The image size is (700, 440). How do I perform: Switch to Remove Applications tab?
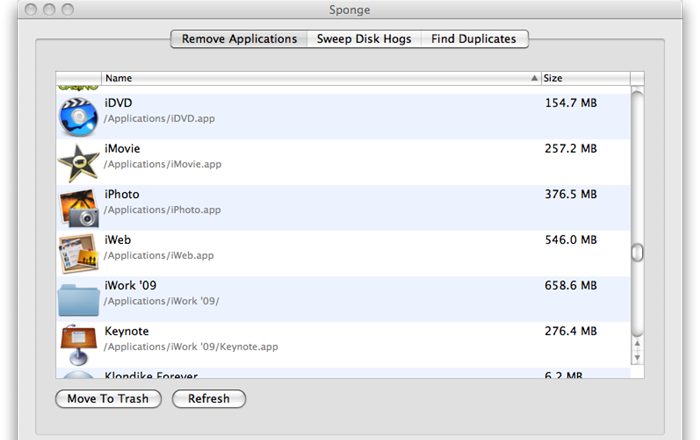pyautogui.click(x=239, y=39)
